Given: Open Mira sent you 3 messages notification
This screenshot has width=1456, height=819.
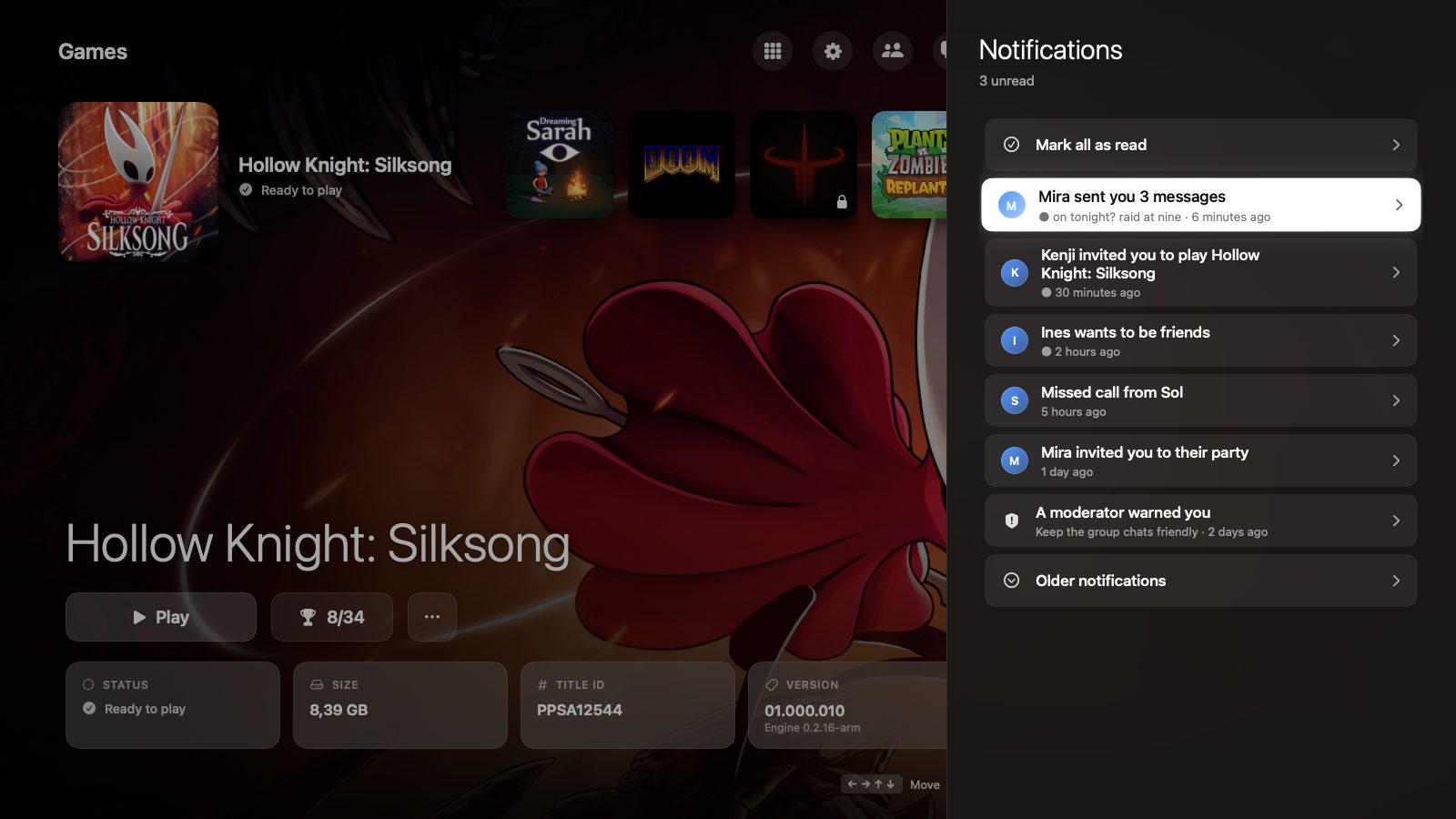Looking at the screenshot, I should coord(1200,205).
